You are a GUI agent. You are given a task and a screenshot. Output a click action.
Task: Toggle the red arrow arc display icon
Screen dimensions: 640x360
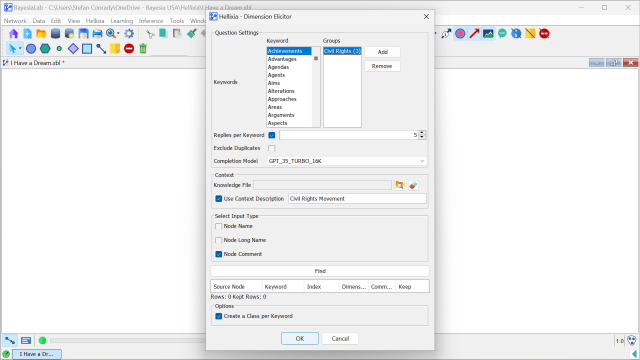click(x=474, y=33)
